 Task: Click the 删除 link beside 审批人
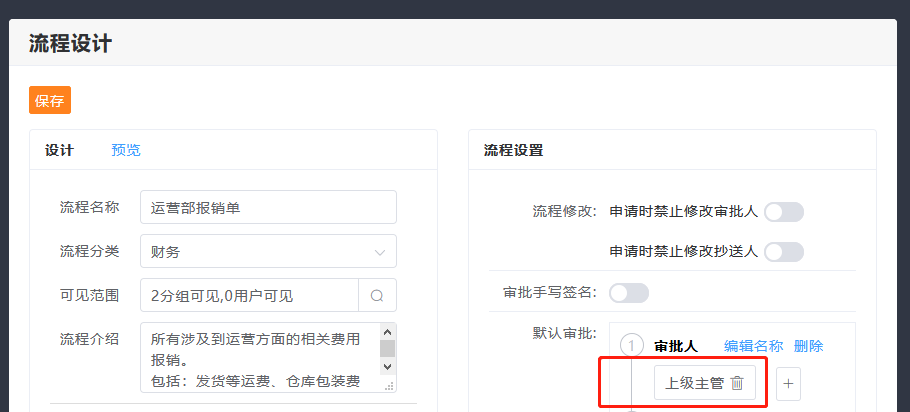(x=808, y=346)
